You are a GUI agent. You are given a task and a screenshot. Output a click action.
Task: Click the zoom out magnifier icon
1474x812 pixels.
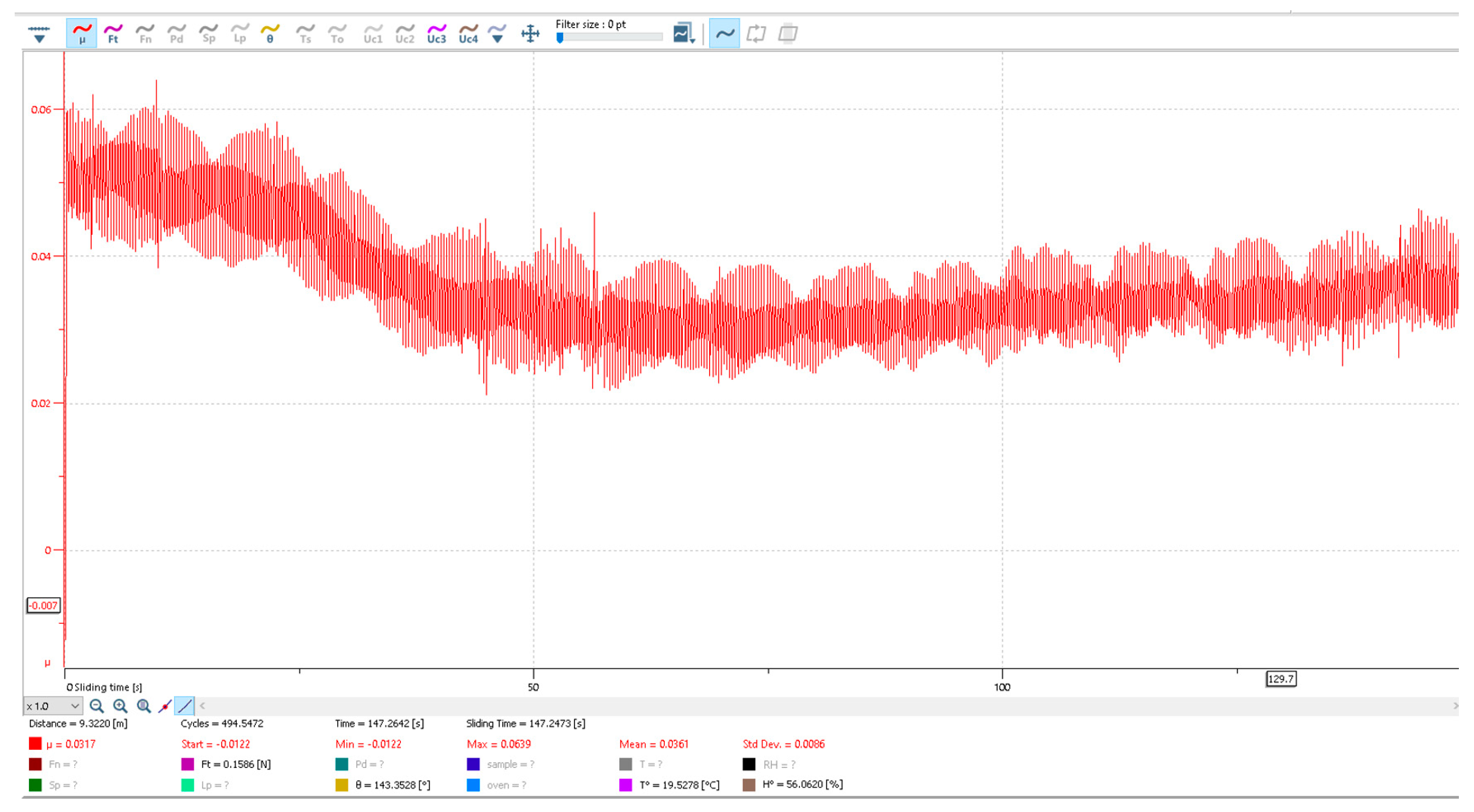click(x=97, y=706)
